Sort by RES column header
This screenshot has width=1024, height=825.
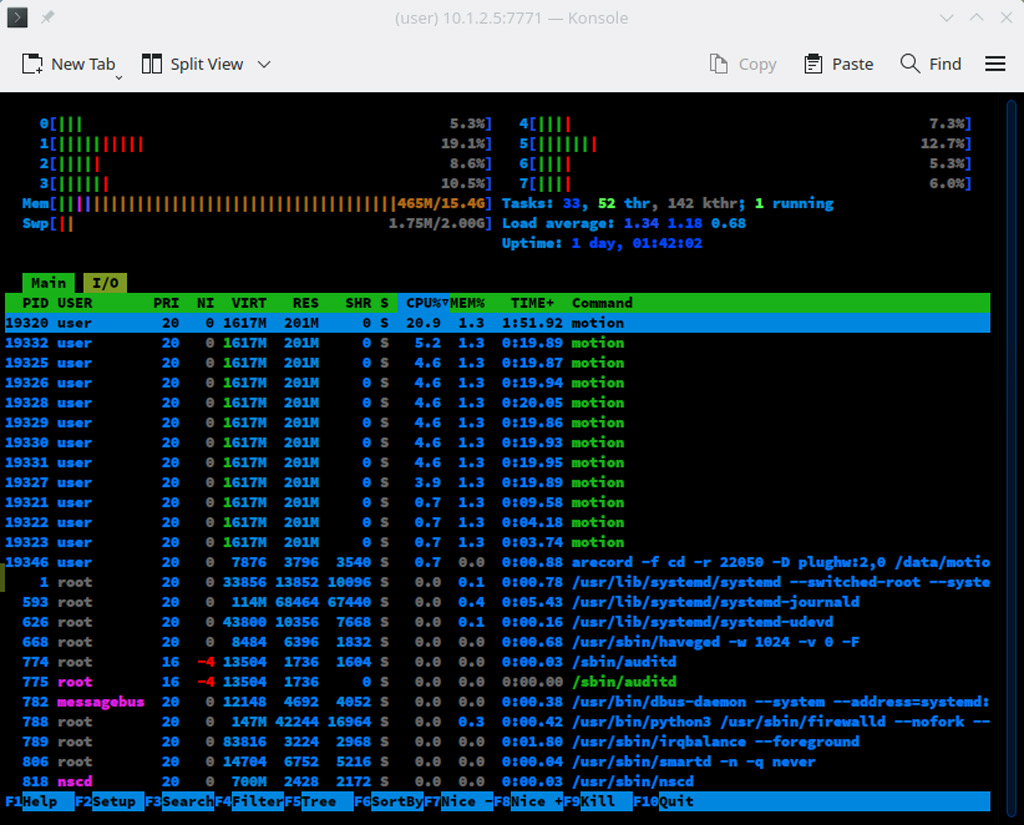coord(306,303)
